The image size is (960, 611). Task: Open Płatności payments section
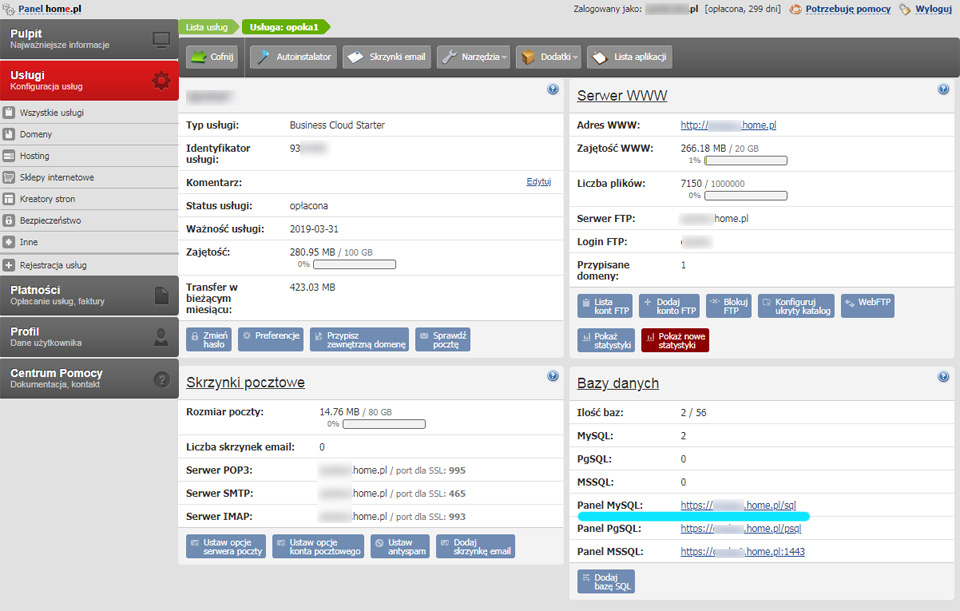point(89,295)
